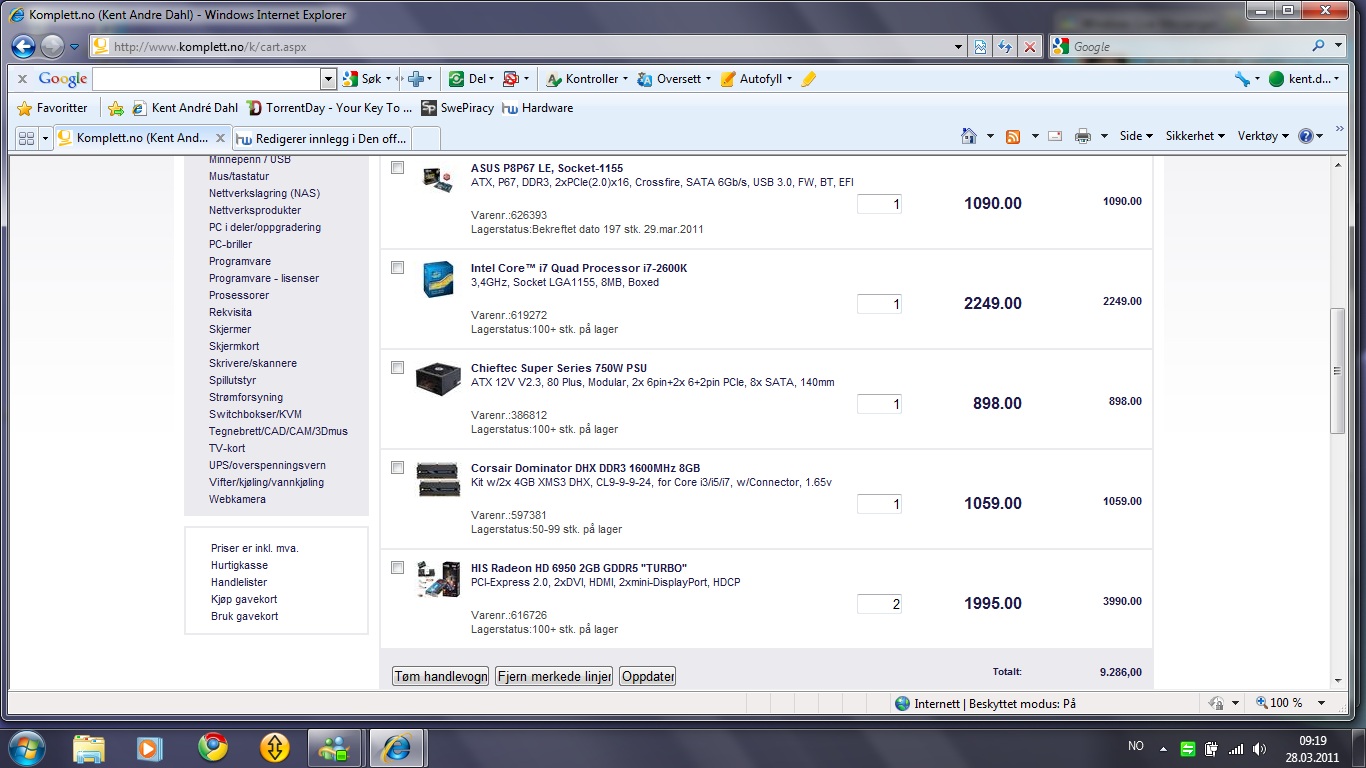Image resolution: width=1366 pixels, height=768 pixels.
Task: Click the compatibility view icon in address bar
Action: pos(981,47)
